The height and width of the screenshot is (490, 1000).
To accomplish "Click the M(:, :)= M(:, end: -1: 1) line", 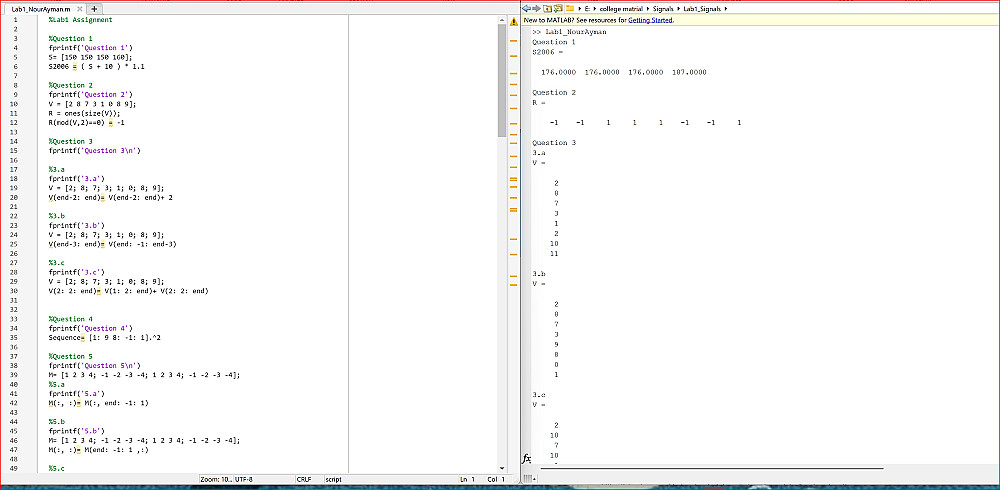I will pyautogui.click(x=98, y=403).
